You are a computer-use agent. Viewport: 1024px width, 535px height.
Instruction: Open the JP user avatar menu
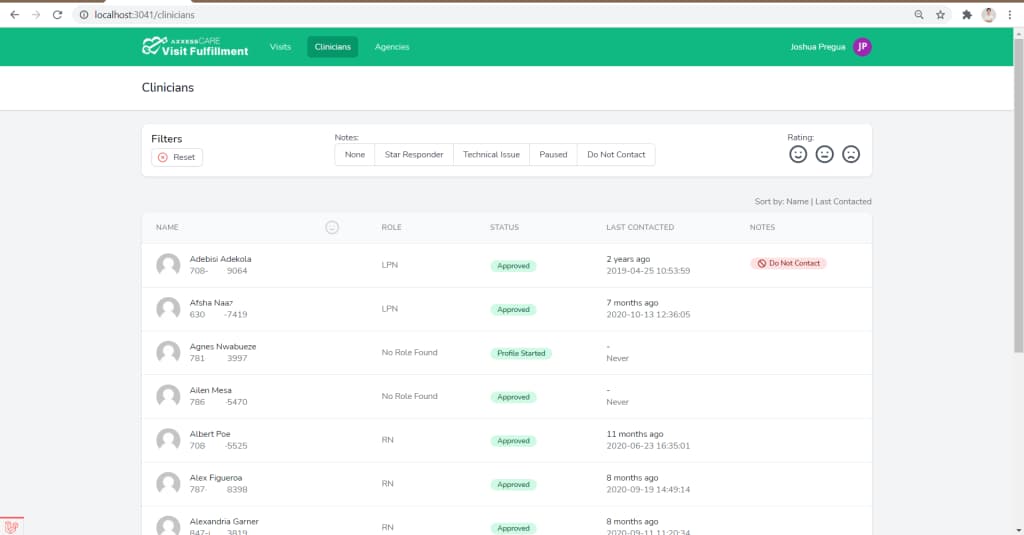point(862,46)
